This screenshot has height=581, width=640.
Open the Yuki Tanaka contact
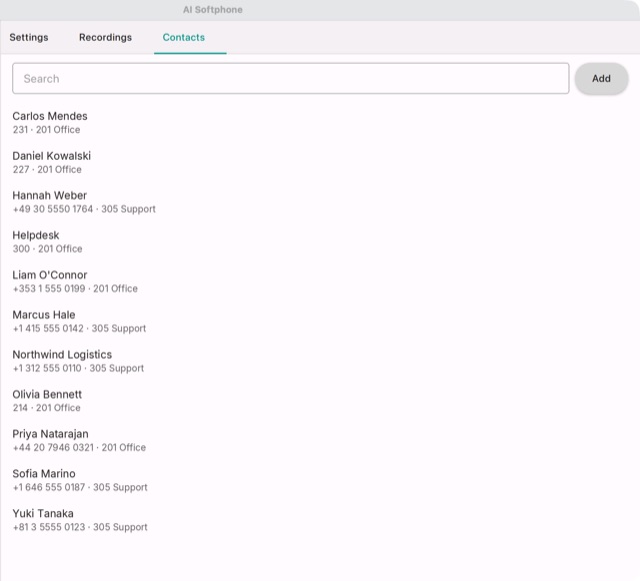click(x=43, y=513)
